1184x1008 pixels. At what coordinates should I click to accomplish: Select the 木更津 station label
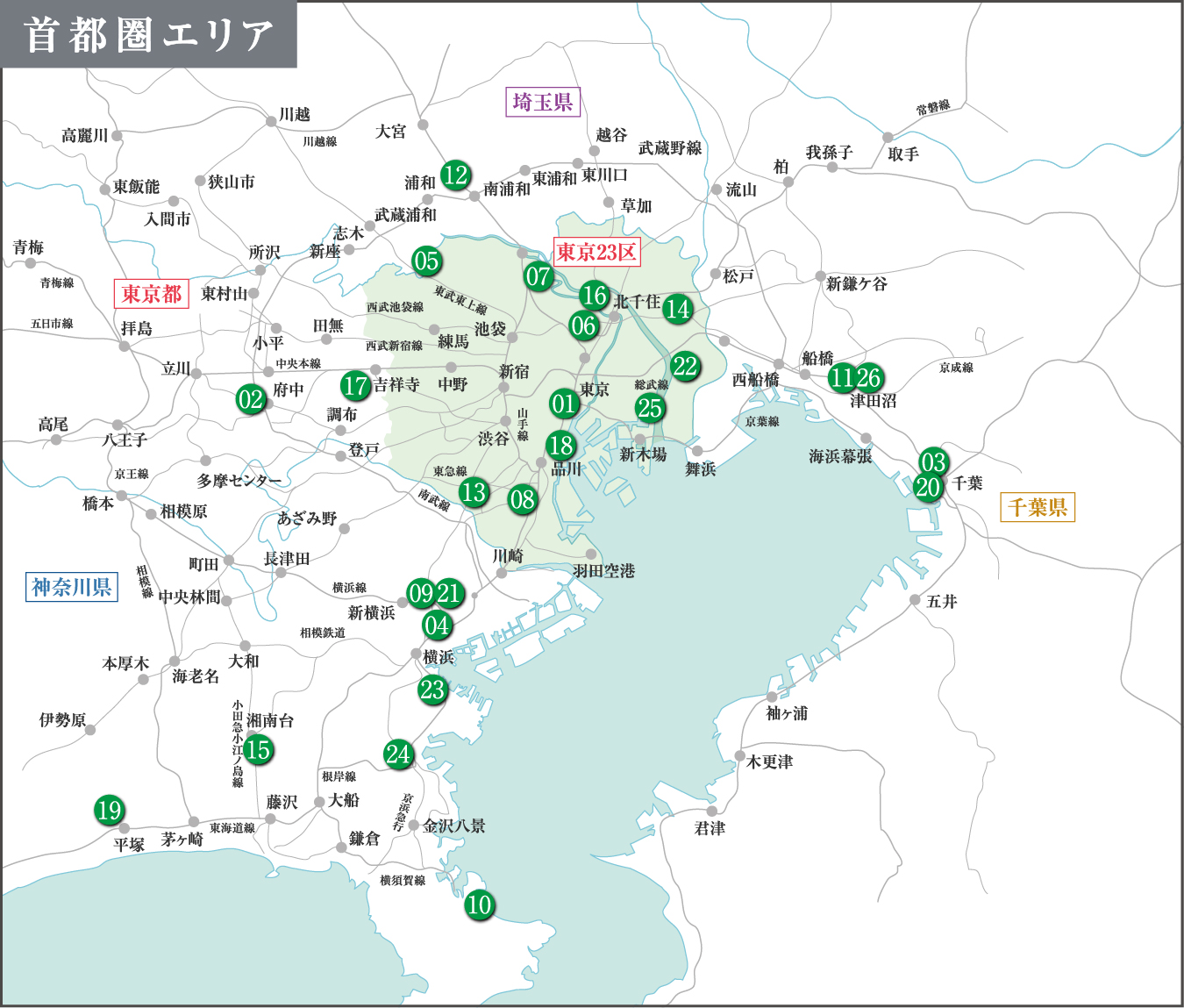pyautogui.click(x=770, y=762)
